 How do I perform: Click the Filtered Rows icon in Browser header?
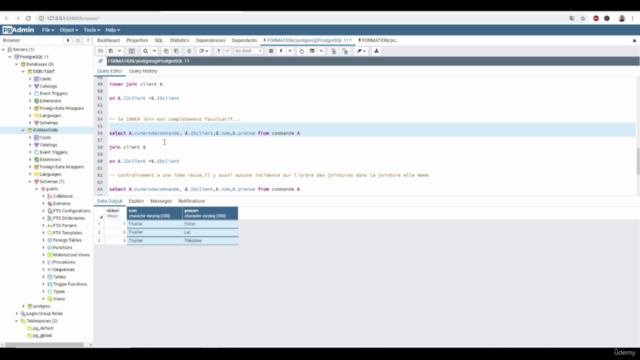(x=87, y=40)
